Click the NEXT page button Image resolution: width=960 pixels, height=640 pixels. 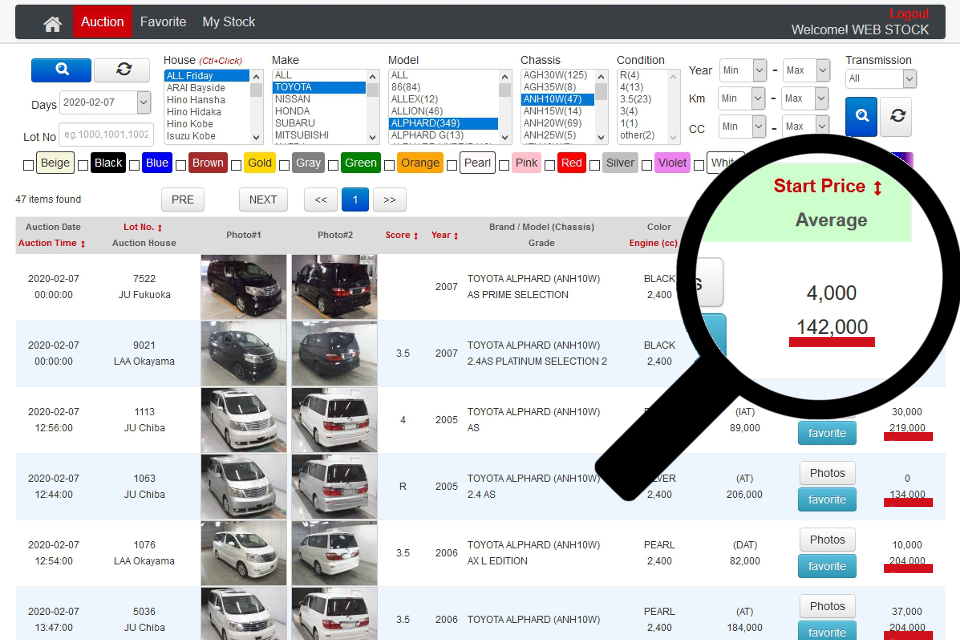point(263,200)
